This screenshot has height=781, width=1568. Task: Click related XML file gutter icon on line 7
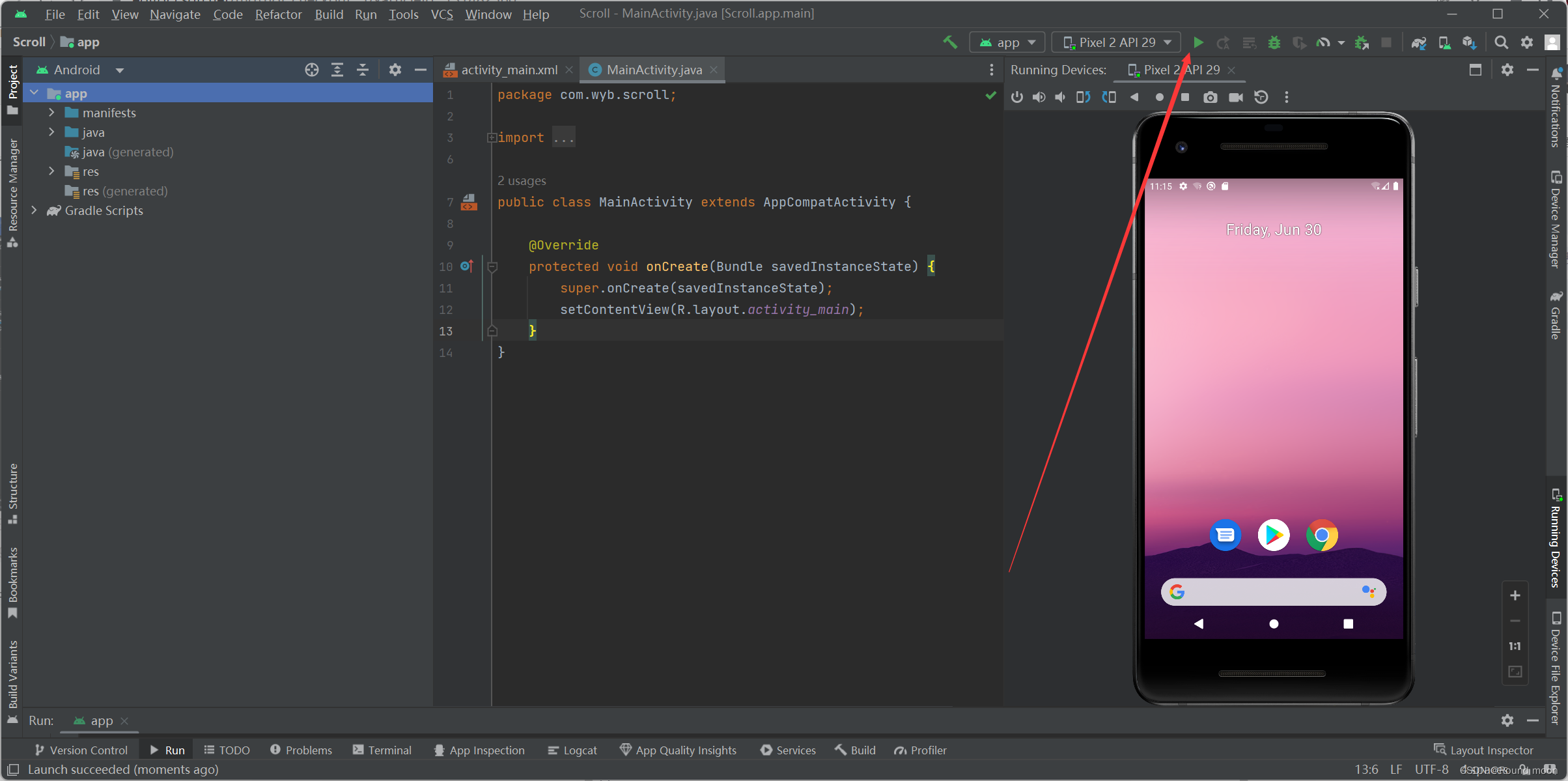pyautogui.click(x=469, y=203)
